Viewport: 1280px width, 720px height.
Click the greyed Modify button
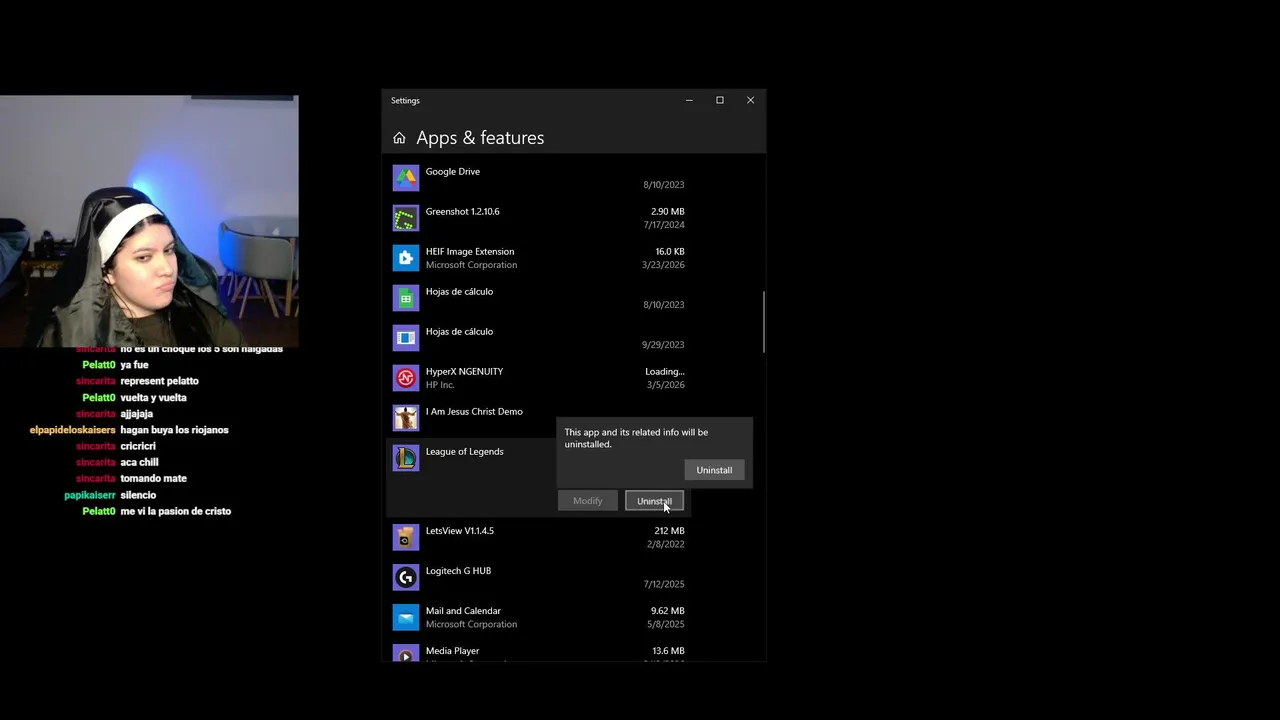tap(588, 501)
